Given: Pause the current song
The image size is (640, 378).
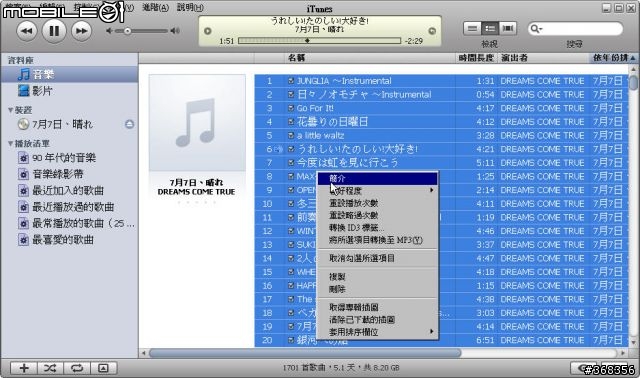Looking at the screenshot, I should click(x=54, y=31).
